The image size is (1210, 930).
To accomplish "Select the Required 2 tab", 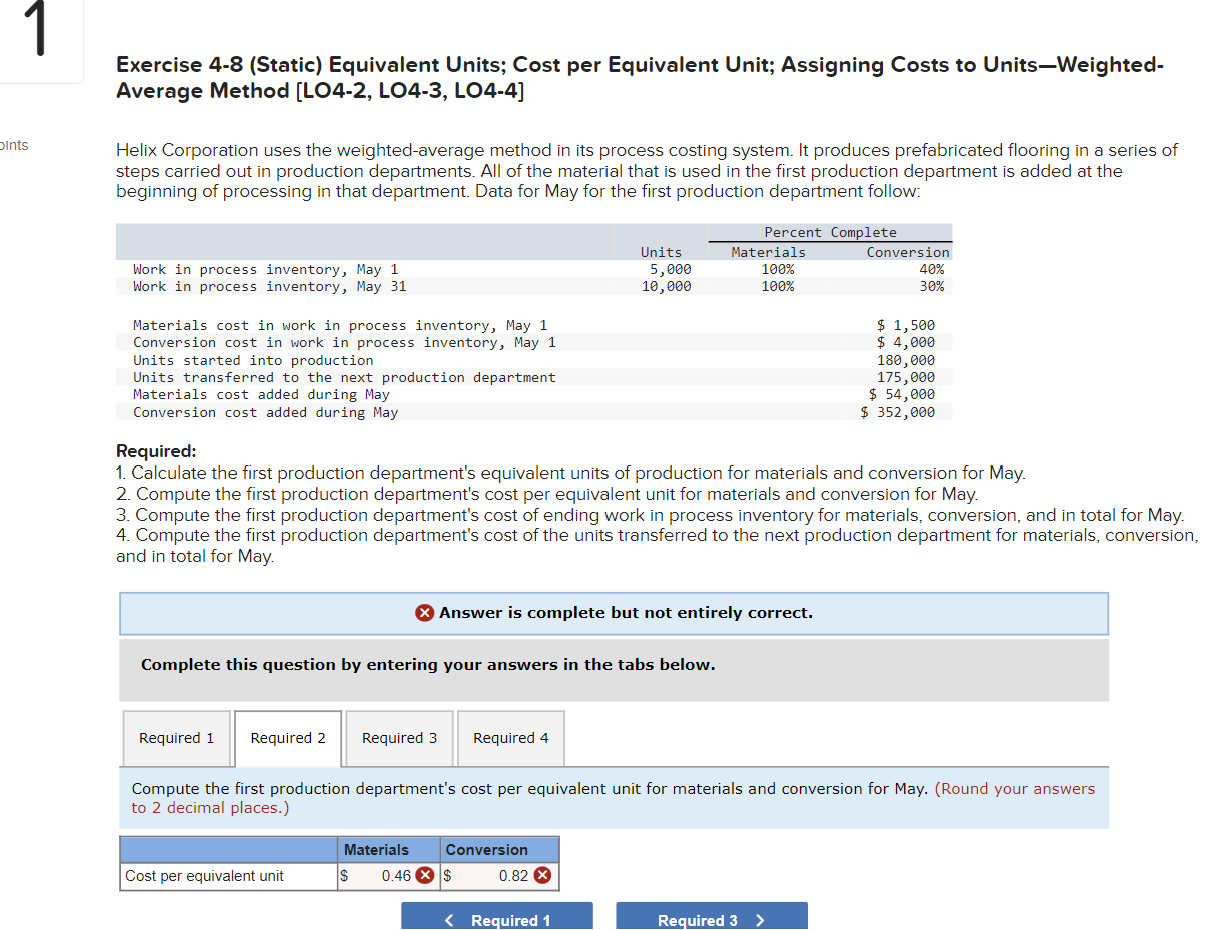I will (287, 738).
